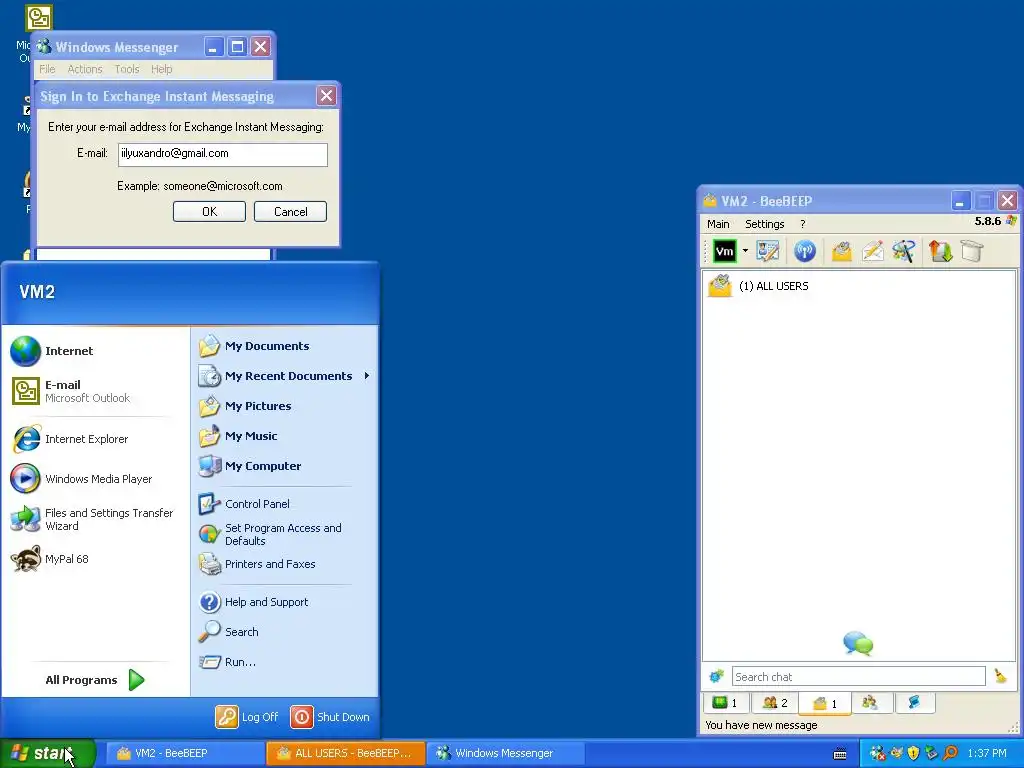
Task: Click the Outlook desktop icon at the screen corner
Action: [39, 18]
